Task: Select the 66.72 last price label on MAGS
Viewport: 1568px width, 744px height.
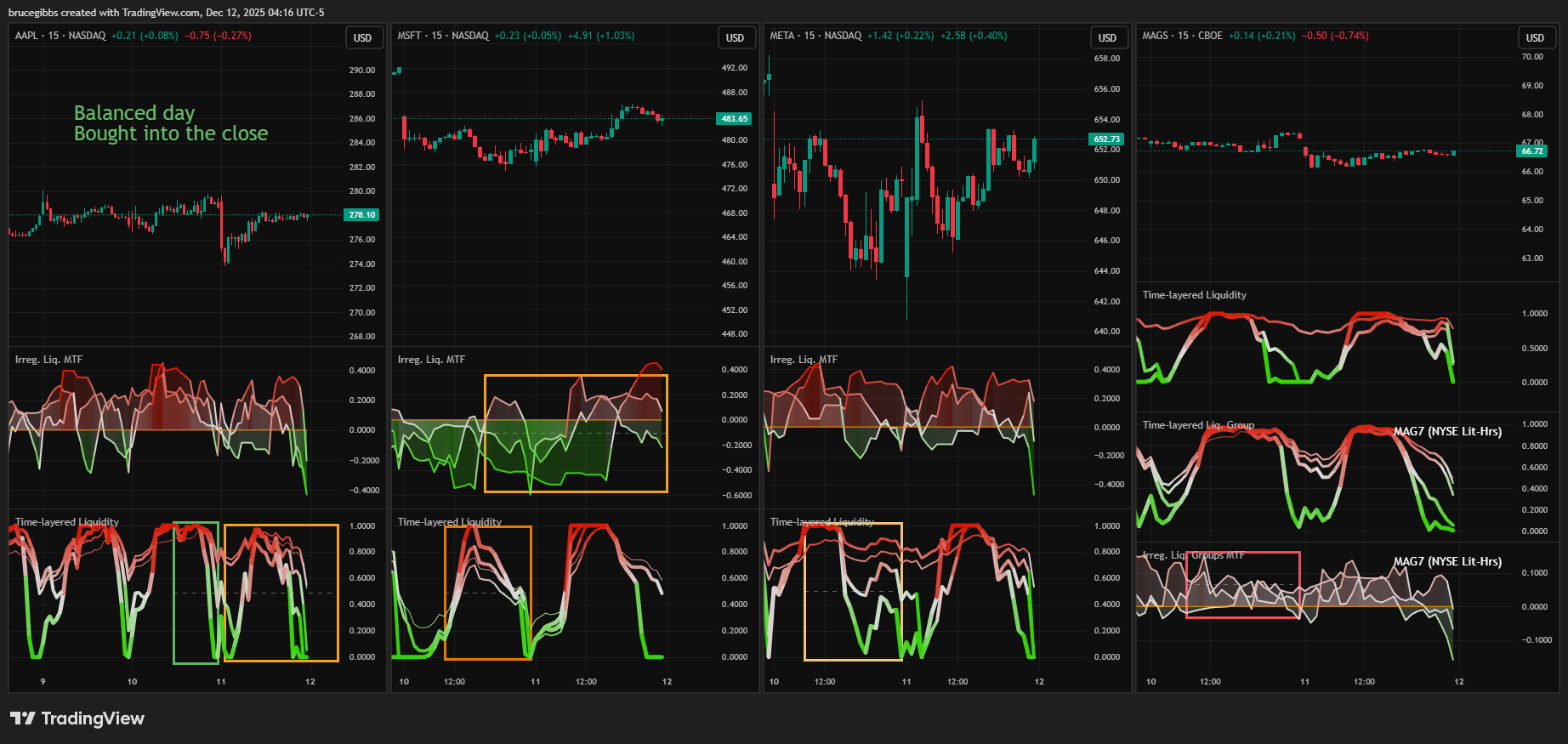Action: 1532,151
